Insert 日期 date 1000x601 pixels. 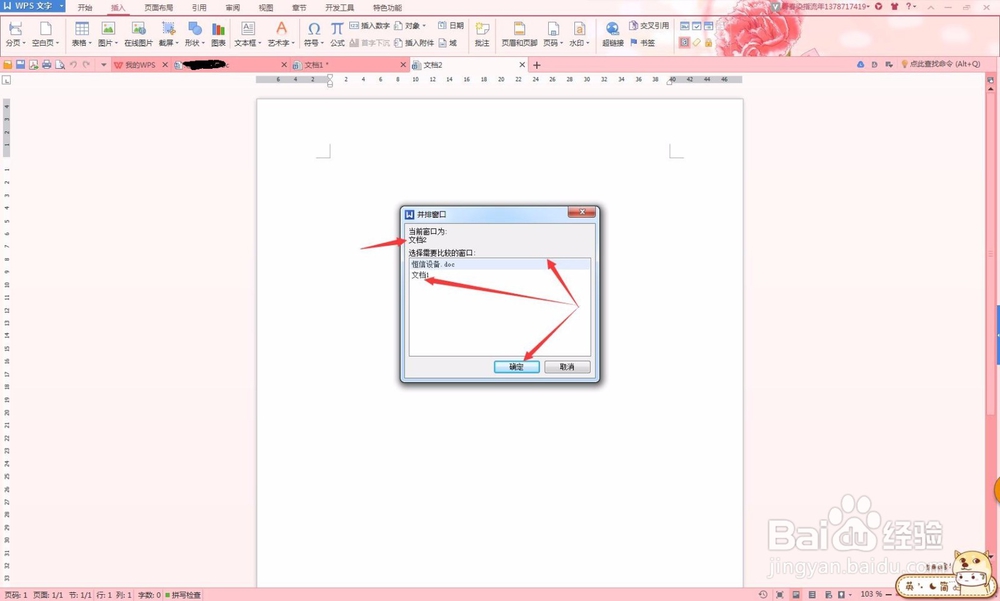pyautogui.click(x=451, y=26)
